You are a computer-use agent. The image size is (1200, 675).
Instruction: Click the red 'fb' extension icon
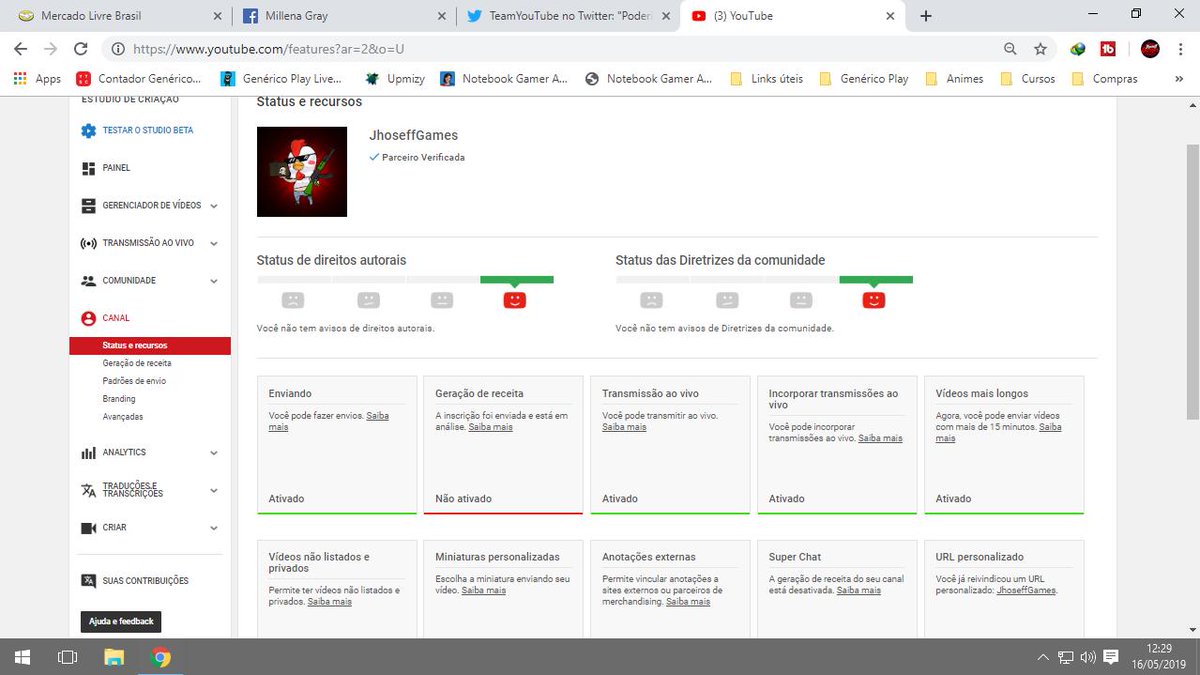pos(1108,48)
